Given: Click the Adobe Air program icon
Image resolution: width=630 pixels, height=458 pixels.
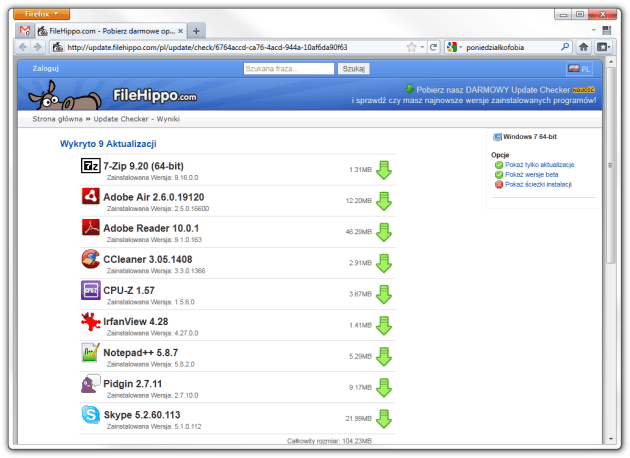Looking at the screenshot, I should 90,196.
